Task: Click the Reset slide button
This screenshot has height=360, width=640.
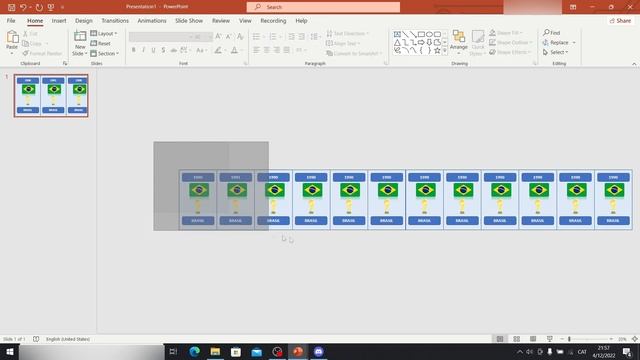Action: tap(100, 43)
